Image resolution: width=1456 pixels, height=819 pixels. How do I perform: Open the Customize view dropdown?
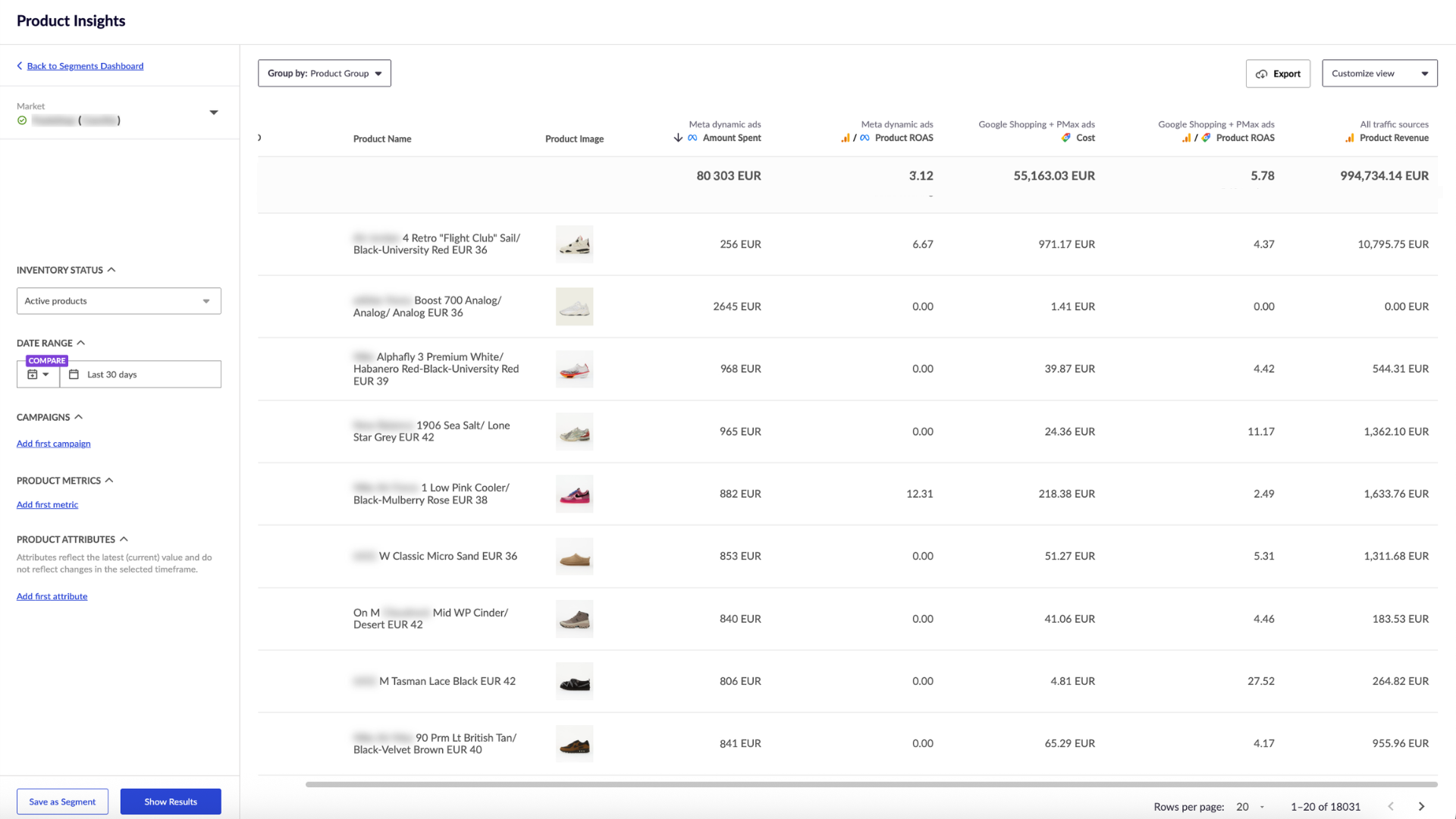point(1379,74)
